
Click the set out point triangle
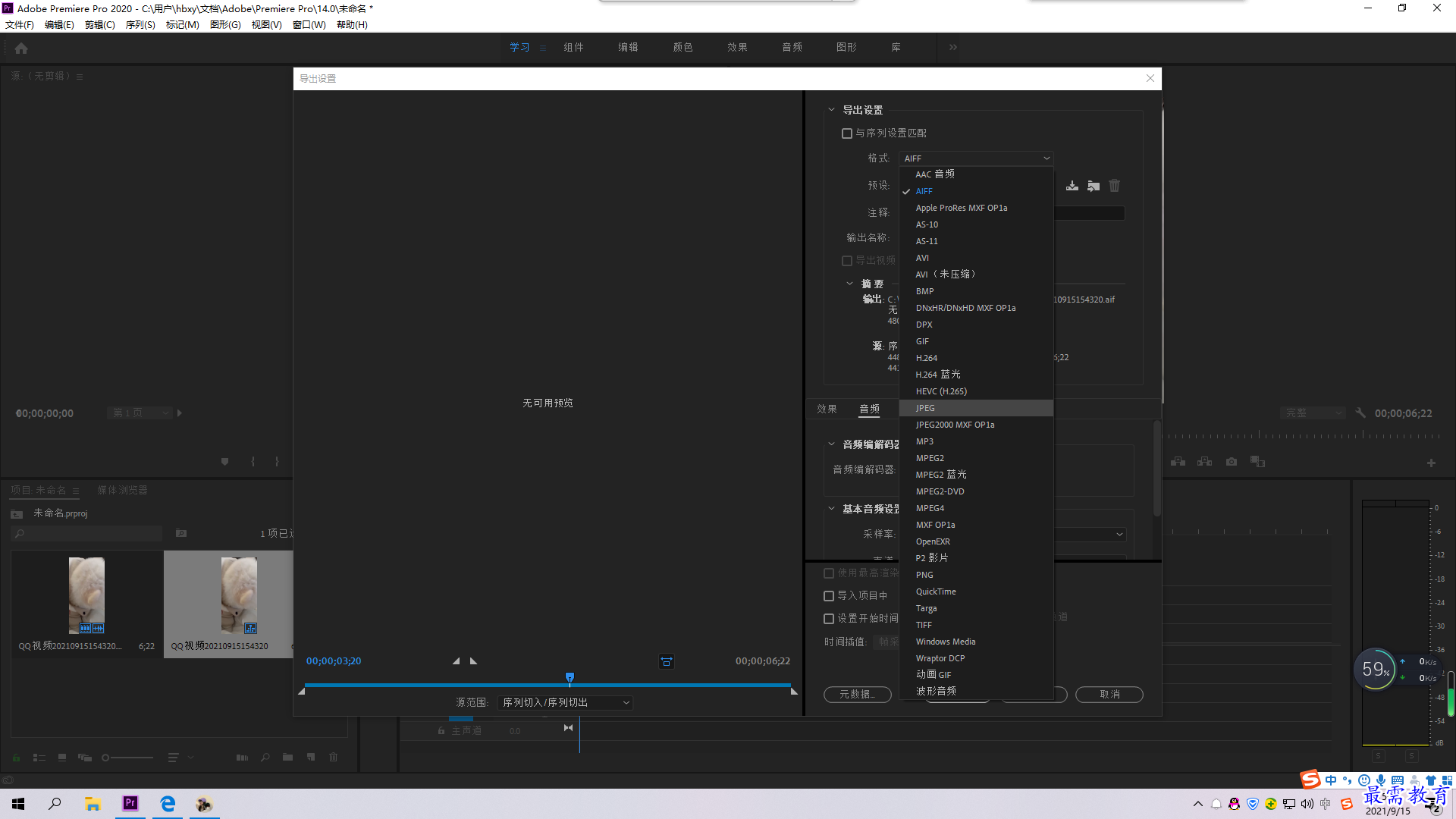point(474,661)
